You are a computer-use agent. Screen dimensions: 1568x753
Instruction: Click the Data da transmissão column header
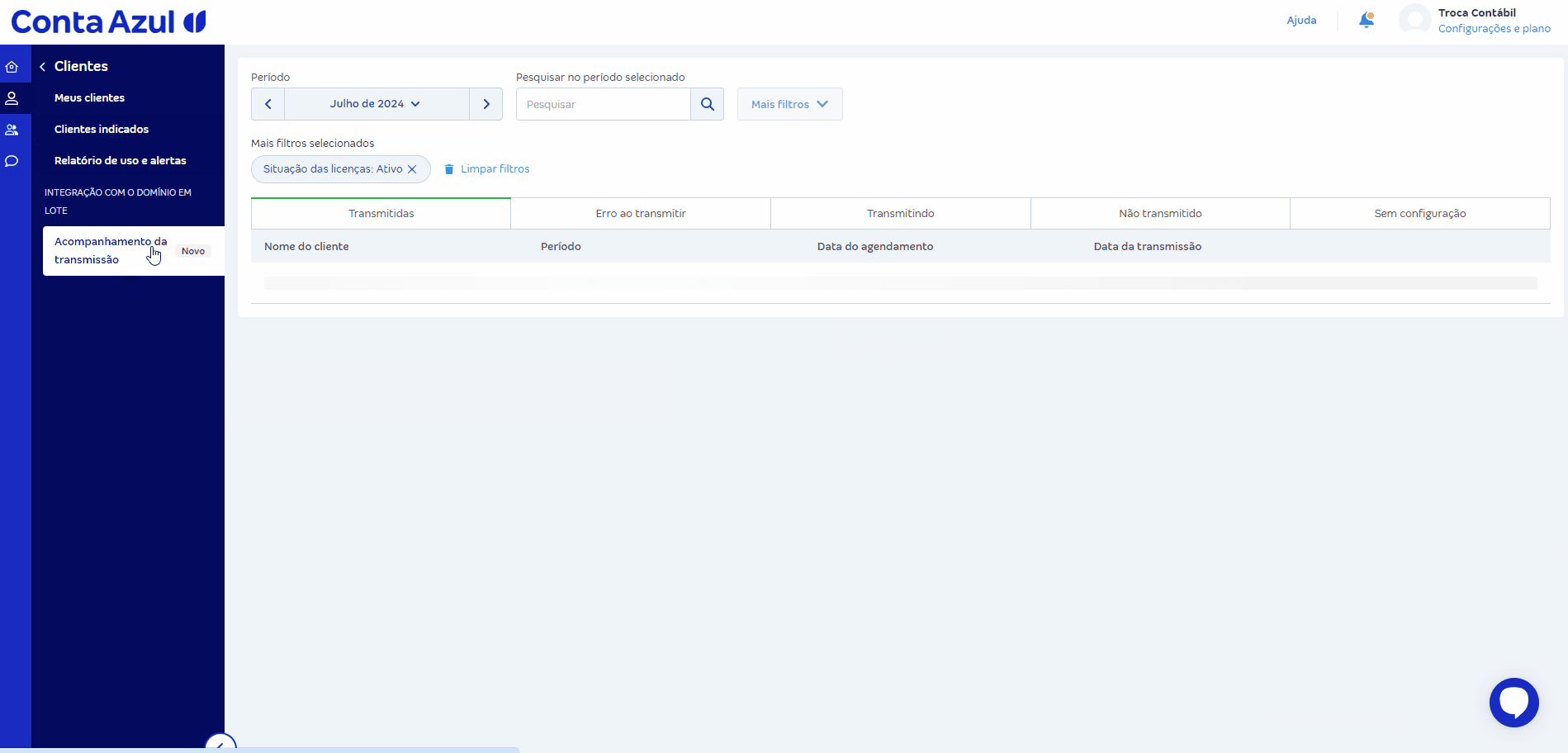pyautogui.click(x=1148, y=246)
